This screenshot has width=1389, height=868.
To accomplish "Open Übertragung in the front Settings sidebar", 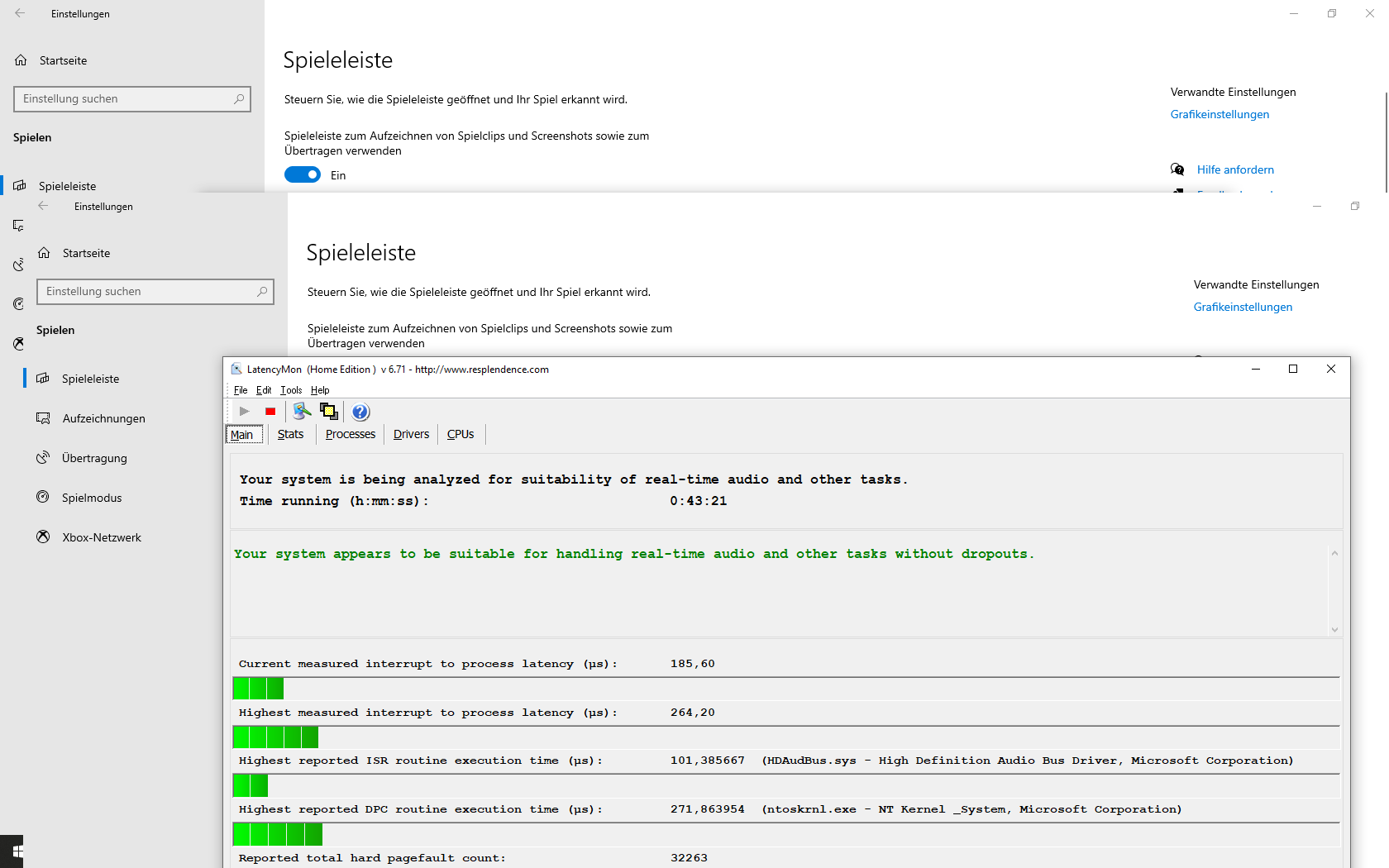I will pos(94,458).
